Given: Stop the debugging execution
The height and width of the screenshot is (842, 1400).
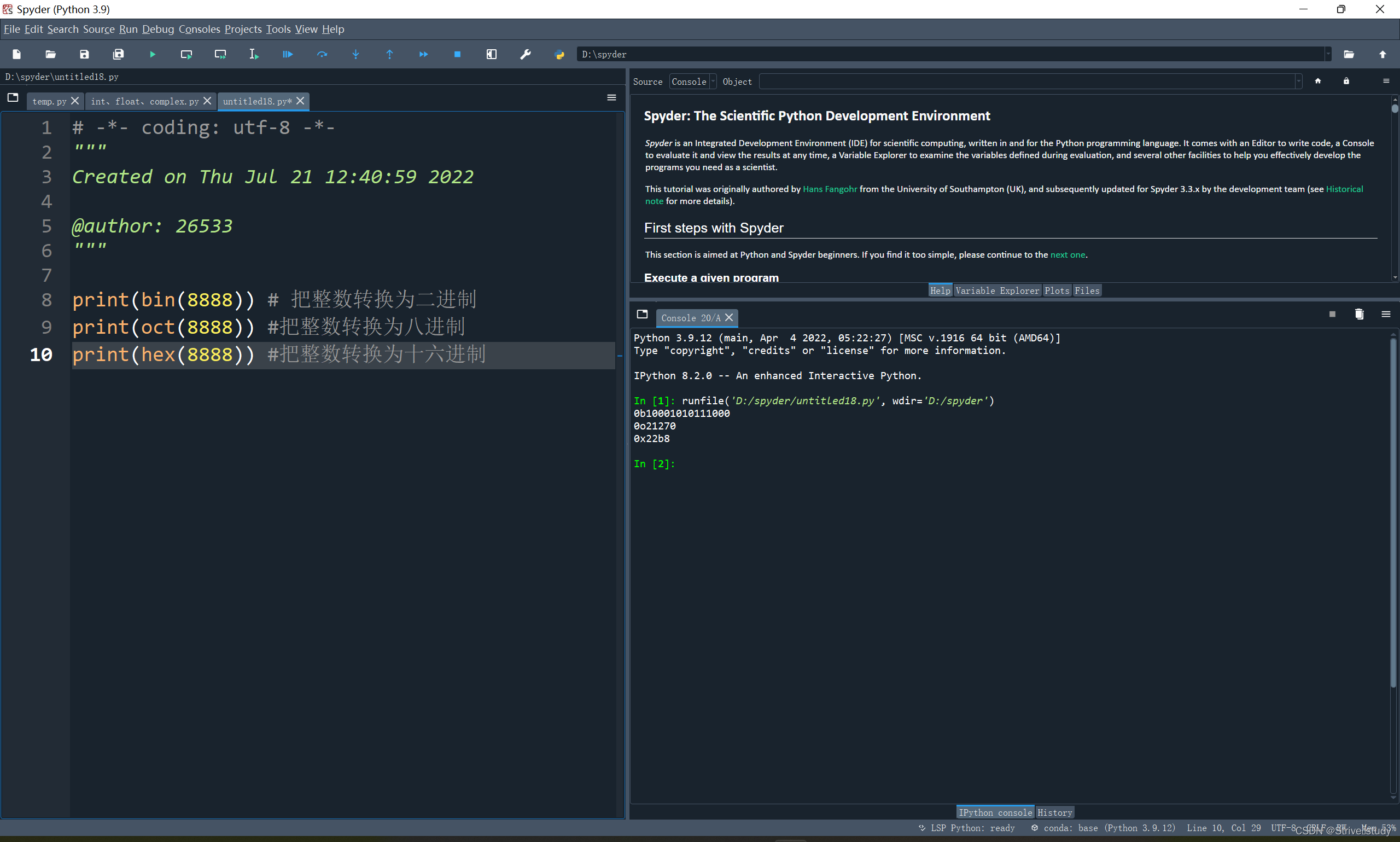Looking at the screenshot, I should pos(457,54).
